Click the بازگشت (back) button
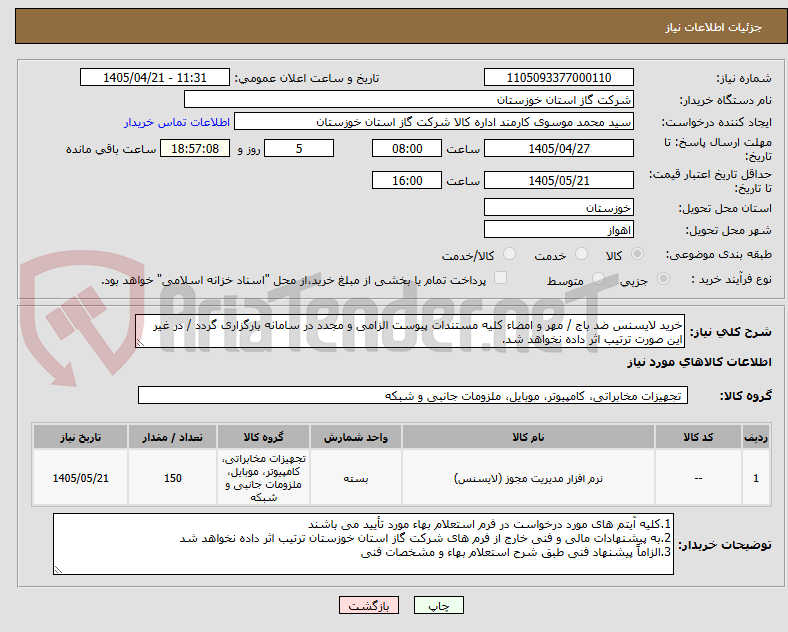 (x=368, y=605)
